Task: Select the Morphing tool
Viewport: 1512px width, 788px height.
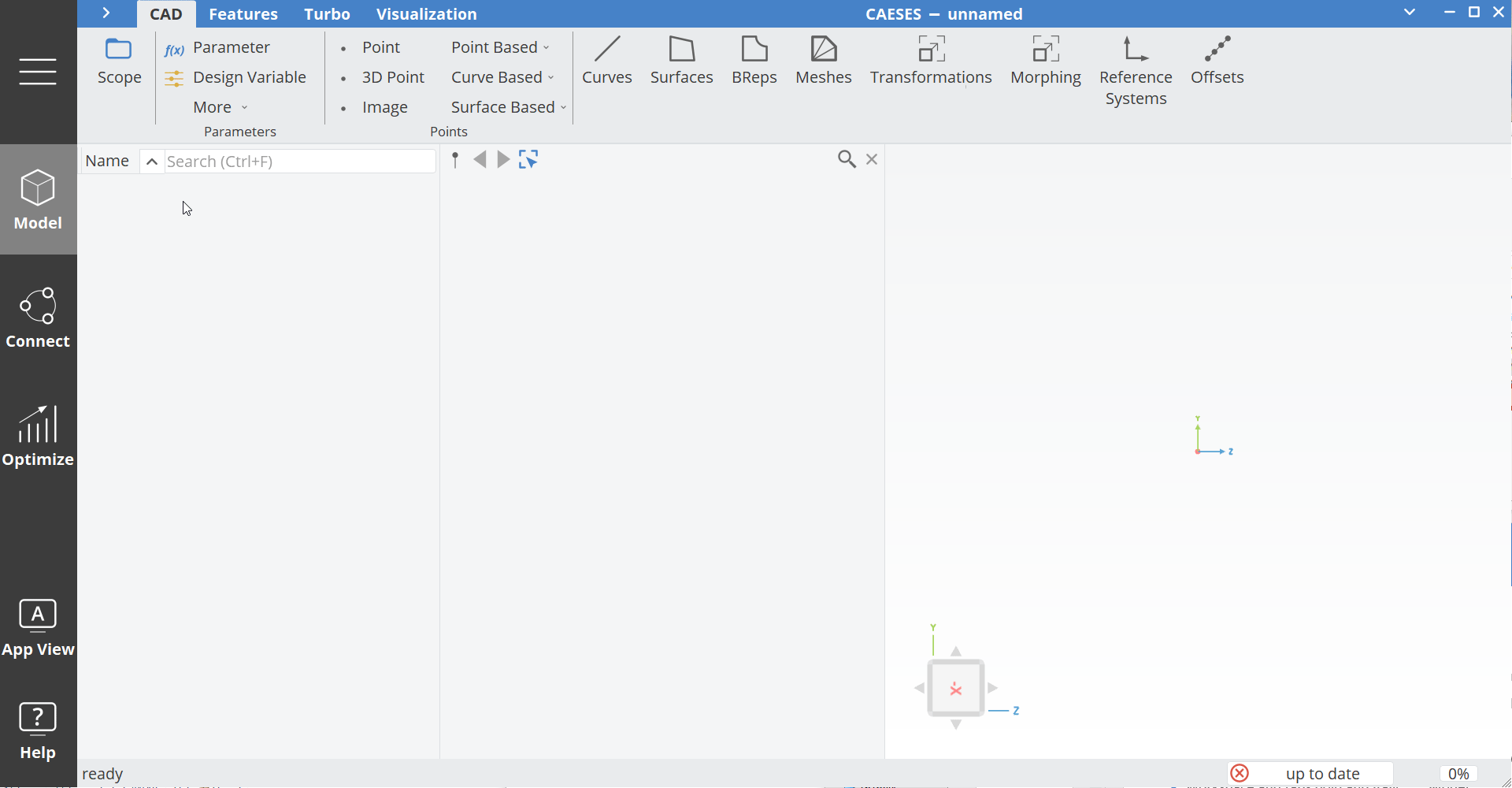Action: (x=1045, y=61)
